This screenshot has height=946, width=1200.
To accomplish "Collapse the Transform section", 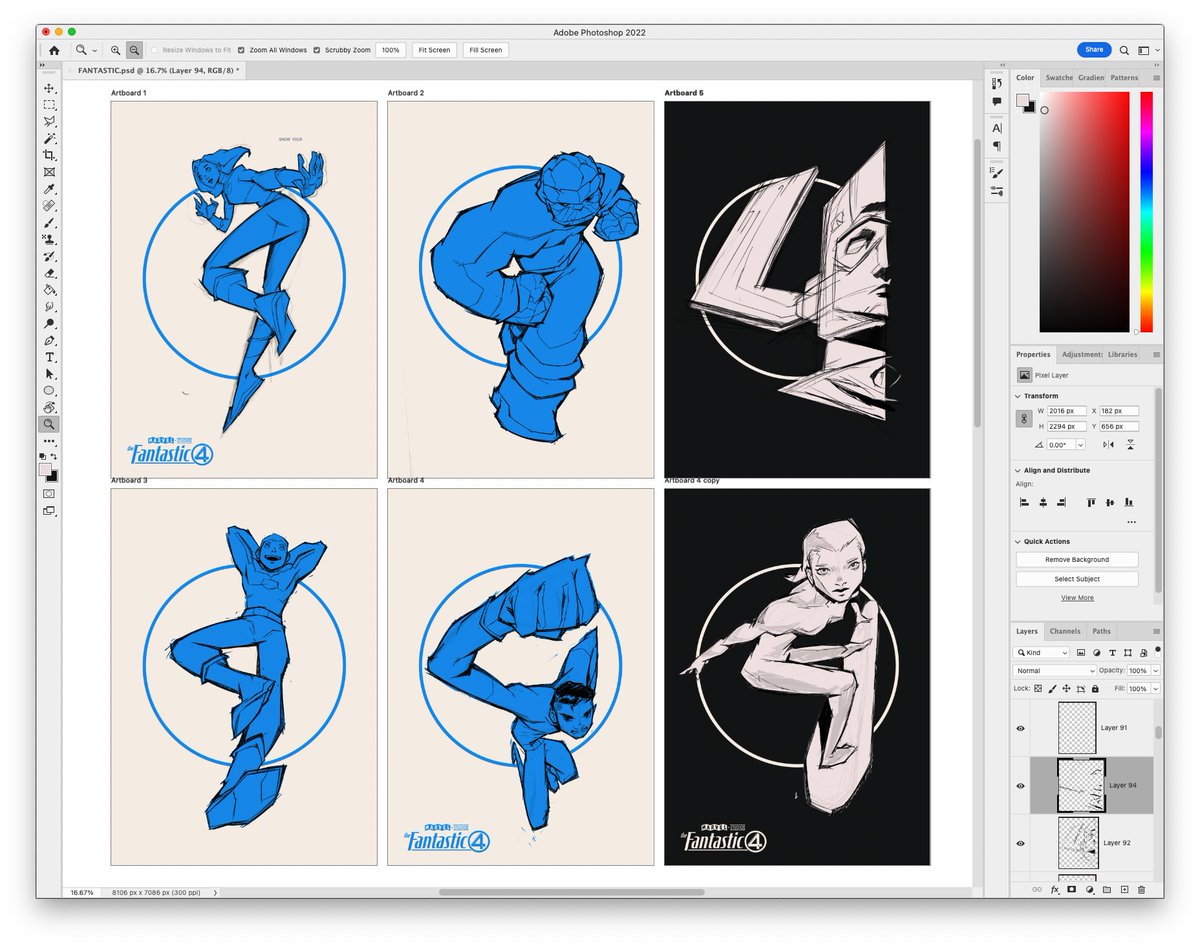I will point(1018,396).
